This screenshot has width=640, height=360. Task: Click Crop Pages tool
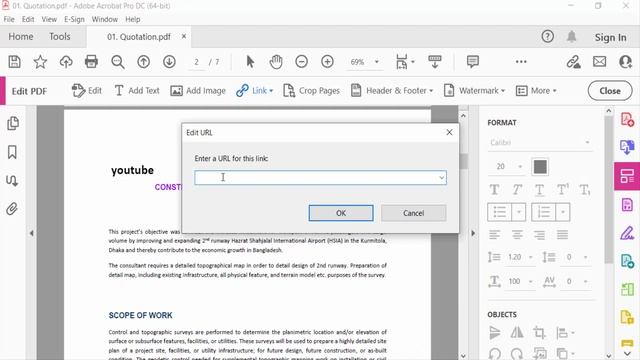tap(311, 91)
